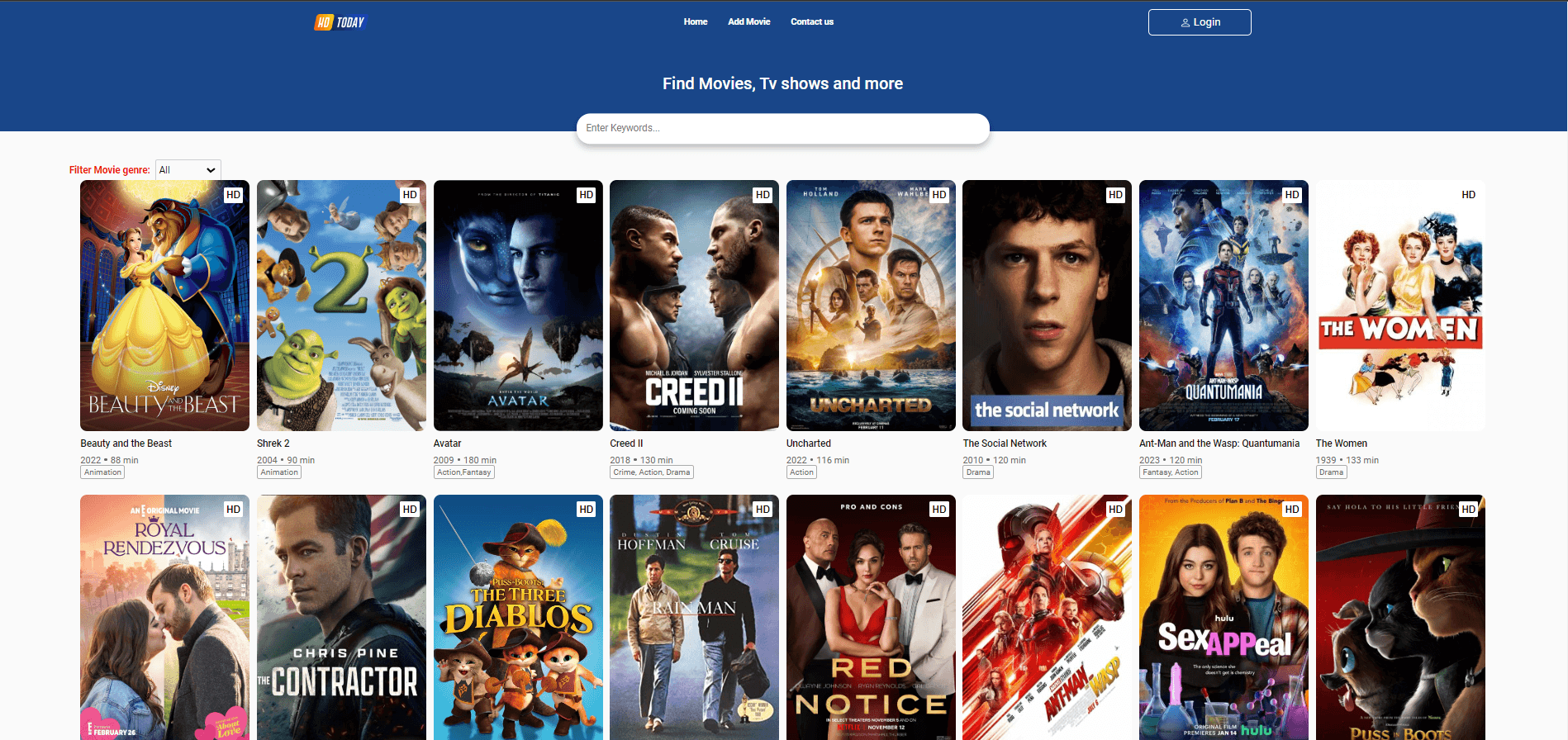Open The Contractor poster
This screenshot has width=1568, height=740.
click(x=341, y=617)
